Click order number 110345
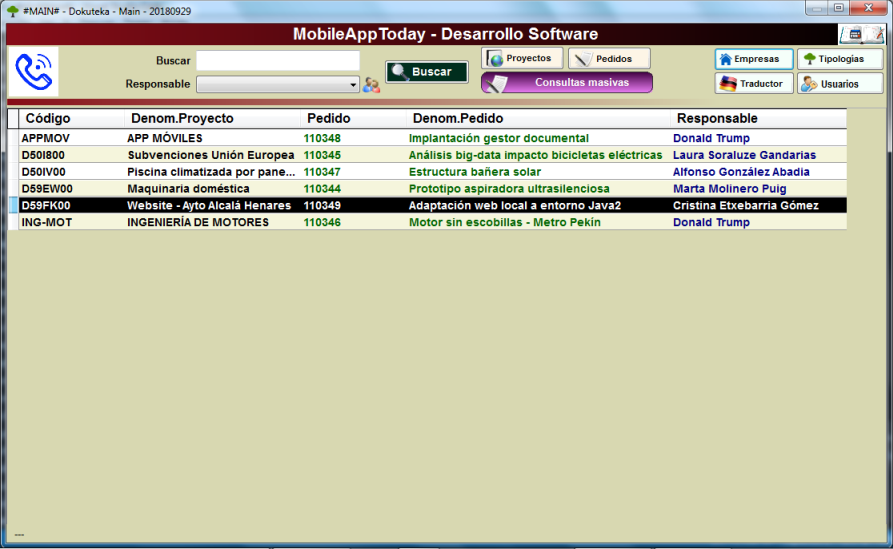Image resolution: width=893 pixels, height=549 pixels. pyautogui.click(x=322, y=155)
